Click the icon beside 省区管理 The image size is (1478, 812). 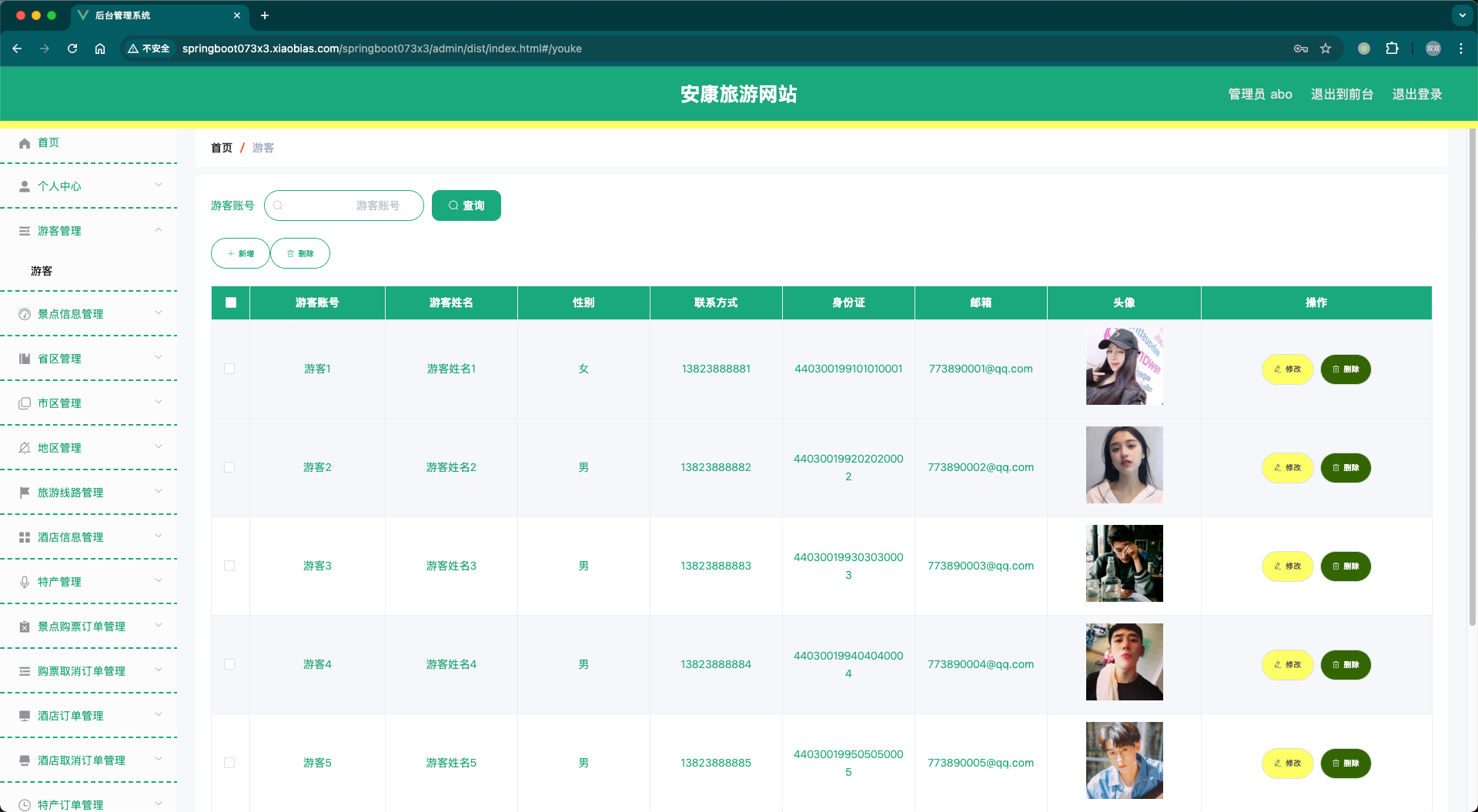point(25,359)
